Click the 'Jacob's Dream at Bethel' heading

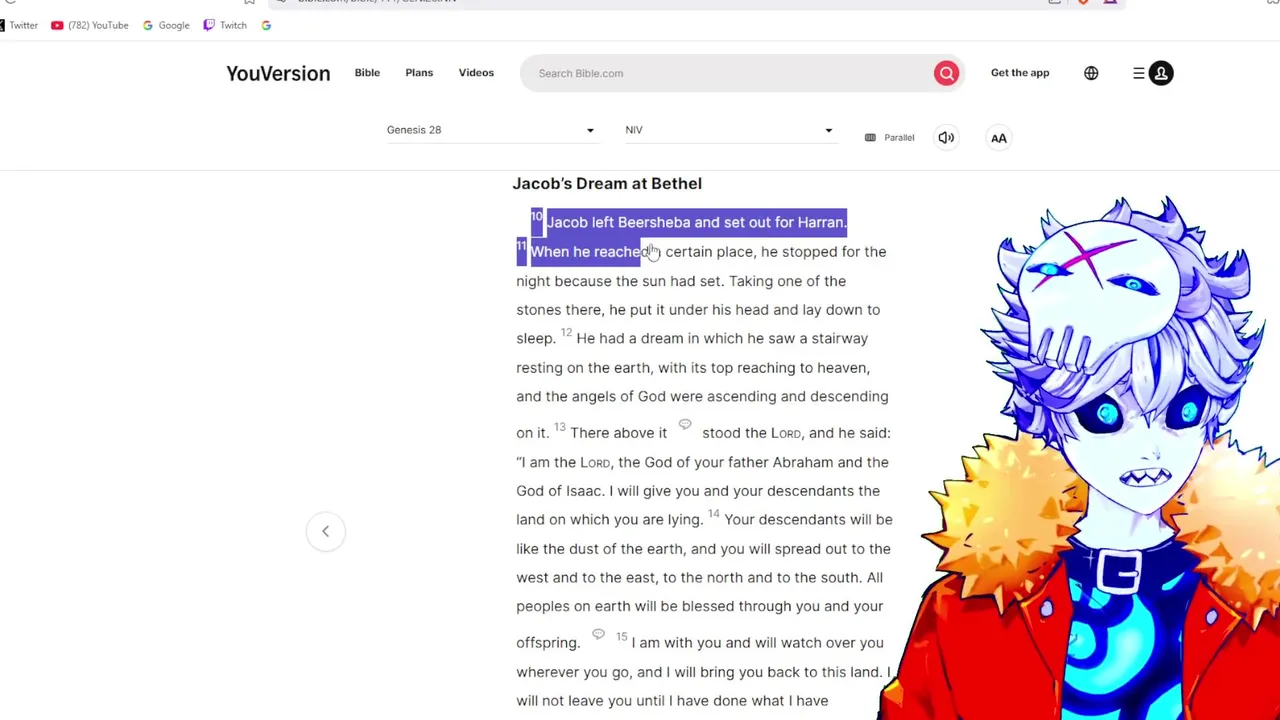[x=607, y=184]
